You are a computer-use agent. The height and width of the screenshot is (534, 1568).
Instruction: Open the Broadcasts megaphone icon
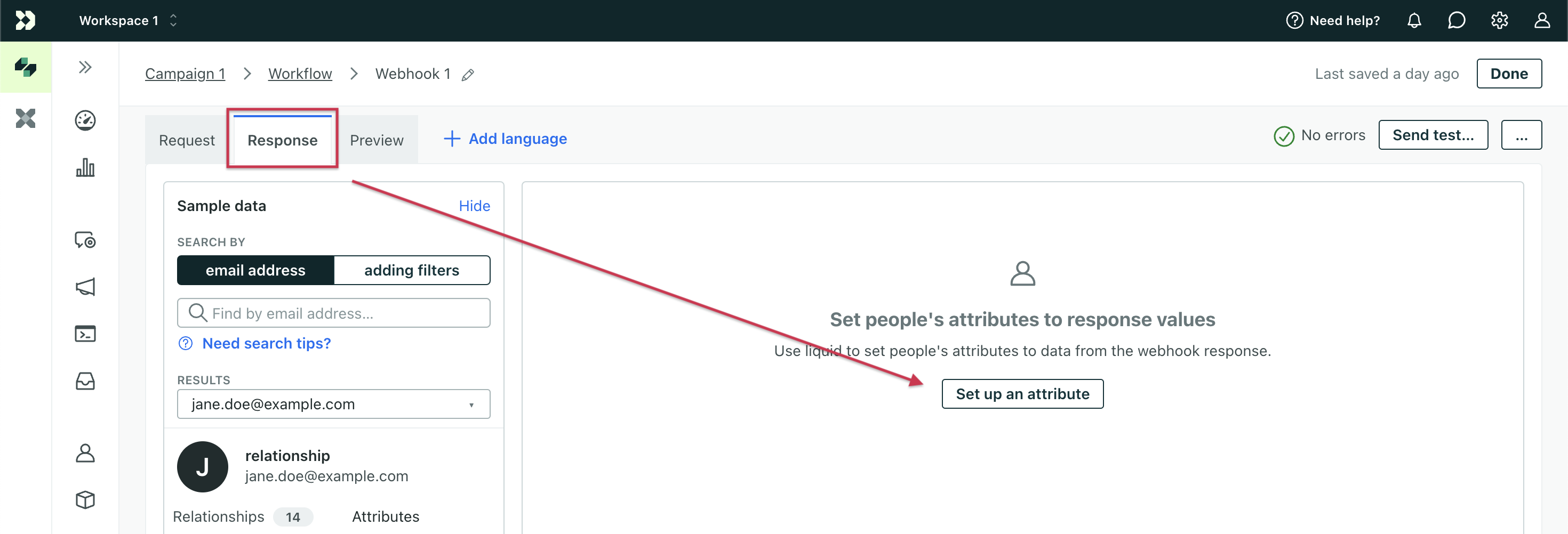85,287
